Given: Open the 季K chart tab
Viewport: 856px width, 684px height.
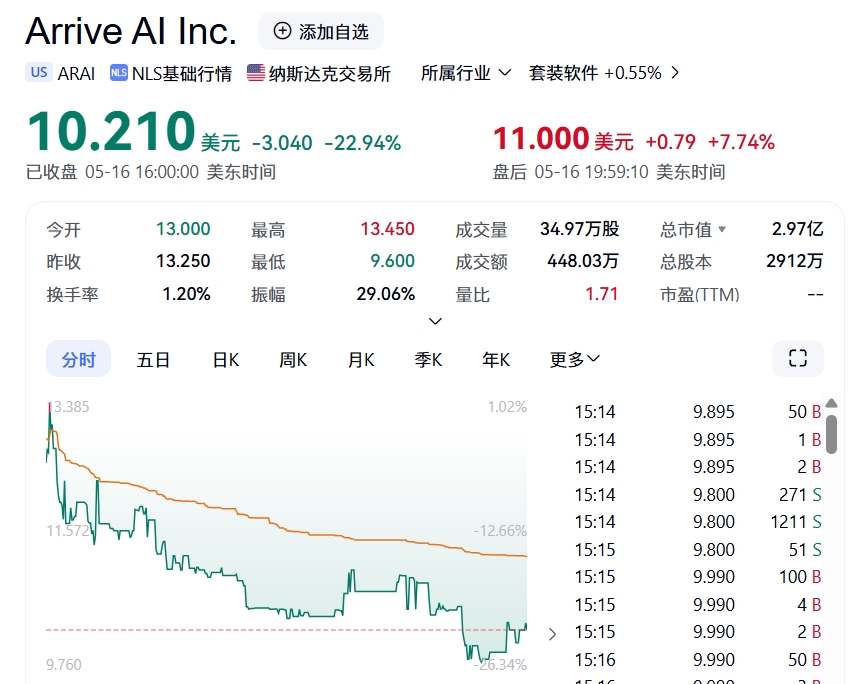Looking at the screenshot, I should click(x=429, y=359).
